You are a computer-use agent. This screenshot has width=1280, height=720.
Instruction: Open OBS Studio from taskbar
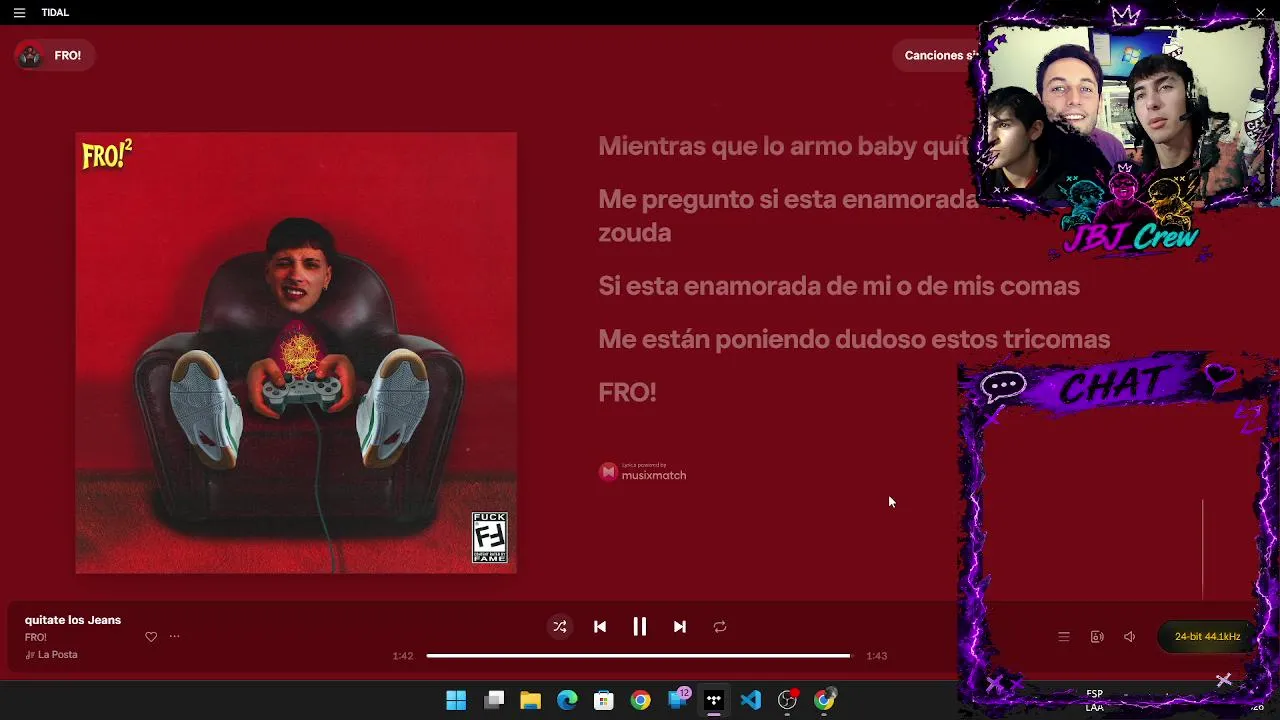[788, 700]
